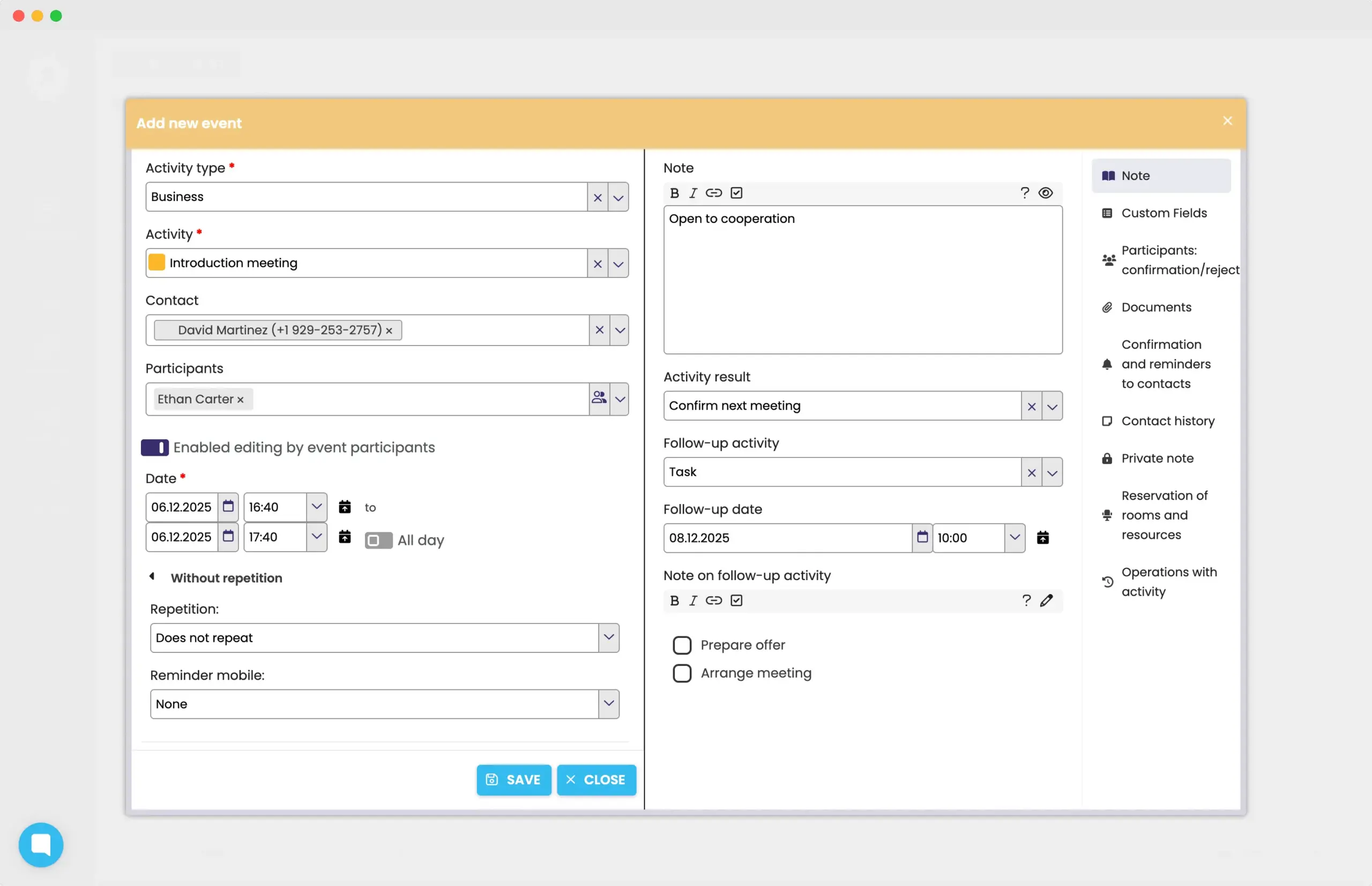This screenshot has width=1372, height=886.
Task: Click Bold icon in Note toolbar
Action: 675,193
